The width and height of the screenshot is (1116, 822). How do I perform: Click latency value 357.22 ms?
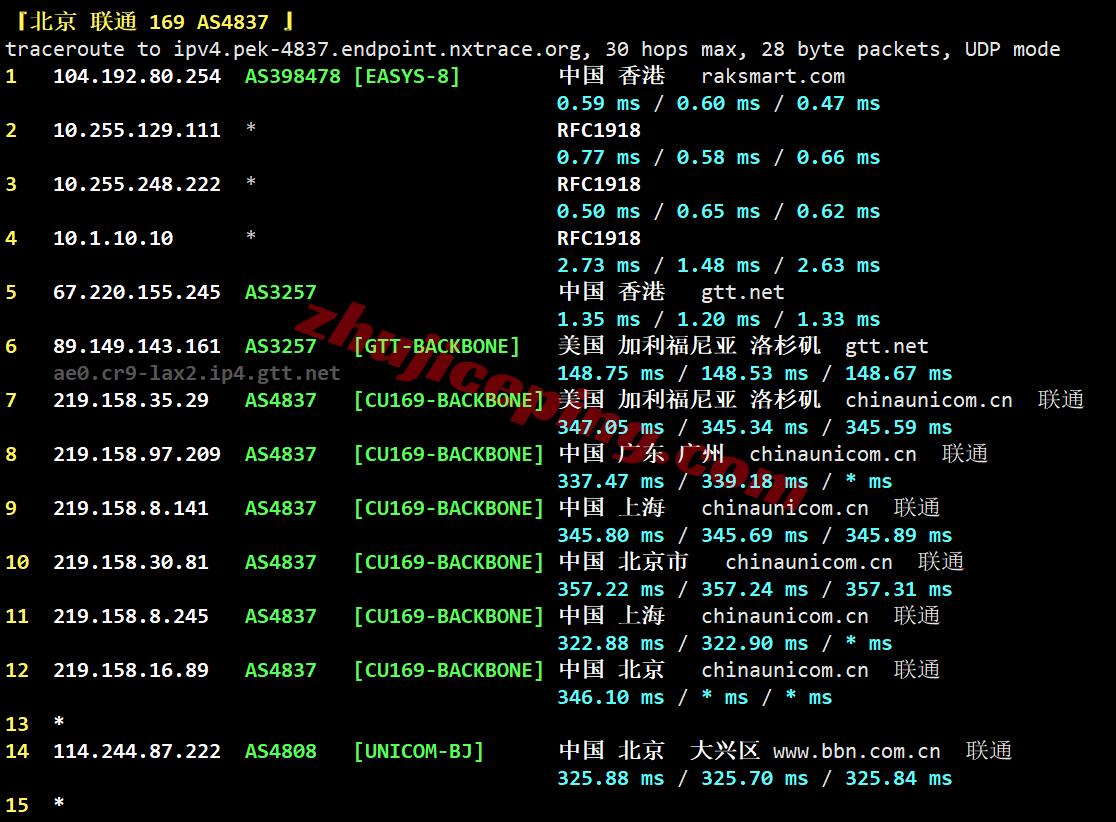(x=611, y=590)
